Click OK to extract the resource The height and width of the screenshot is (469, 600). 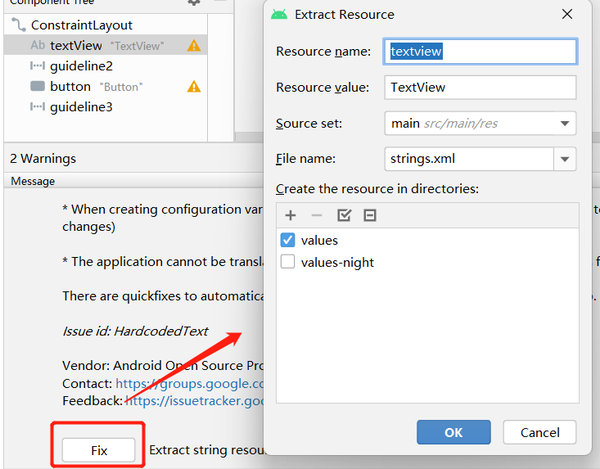pos(453,432)
